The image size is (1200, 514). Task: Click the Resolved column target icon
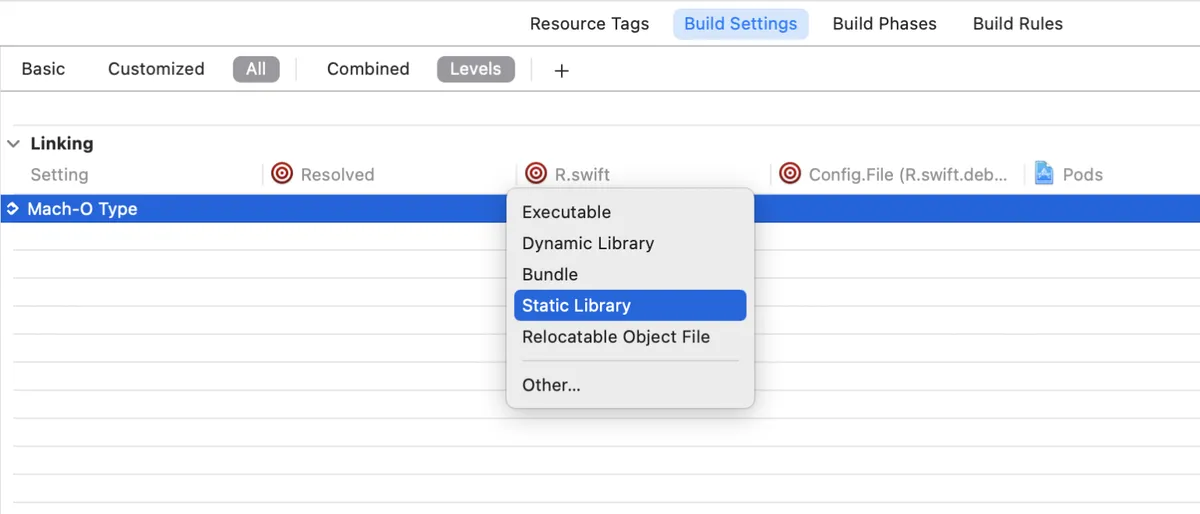(282, 174)
